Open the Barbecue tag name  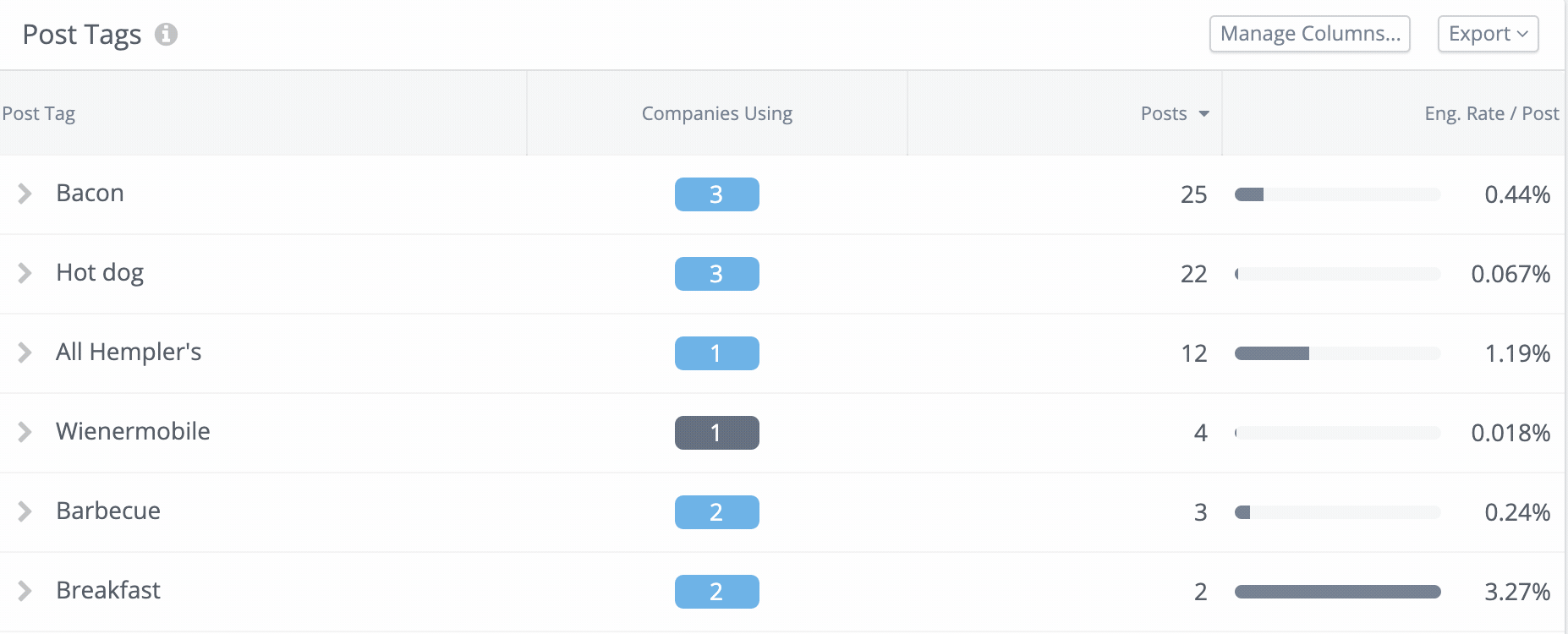(x=108, y=511)
